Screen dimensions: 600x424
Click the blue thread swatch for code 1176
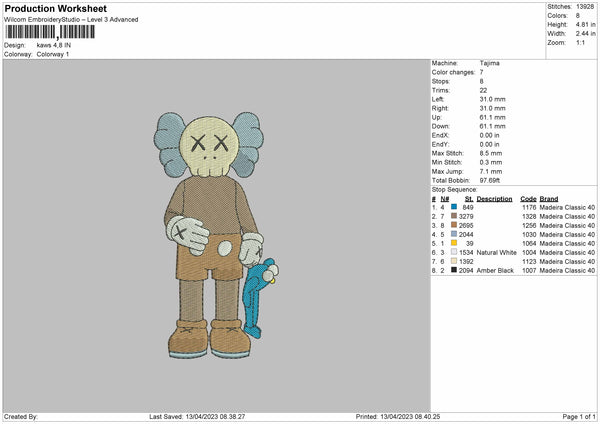[454, 207]
